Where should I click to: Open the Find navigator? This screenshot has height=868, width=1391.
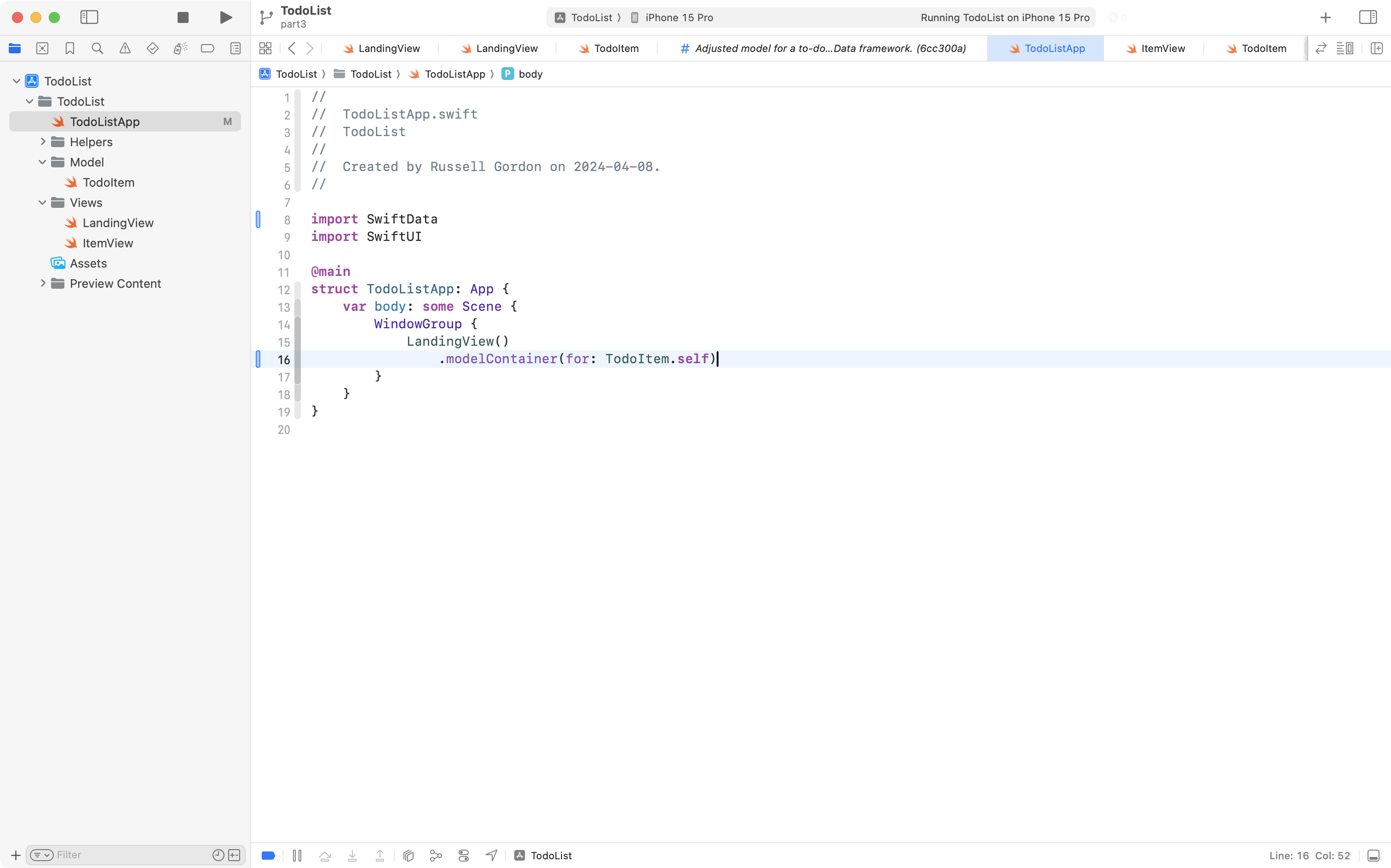pos(97,48)
